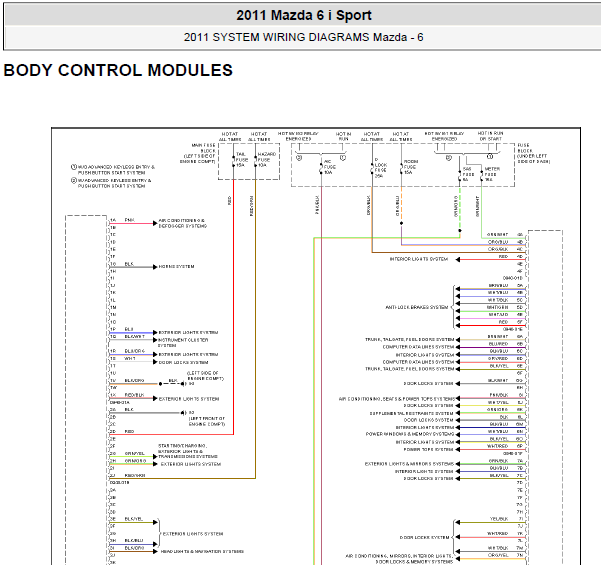Click 'STARTING/CHARGING, EXTERIOR LIGHTS & TRANSMISSIONS' label
The width and height of the screenshot is (601, 565).
click(188, 451)
